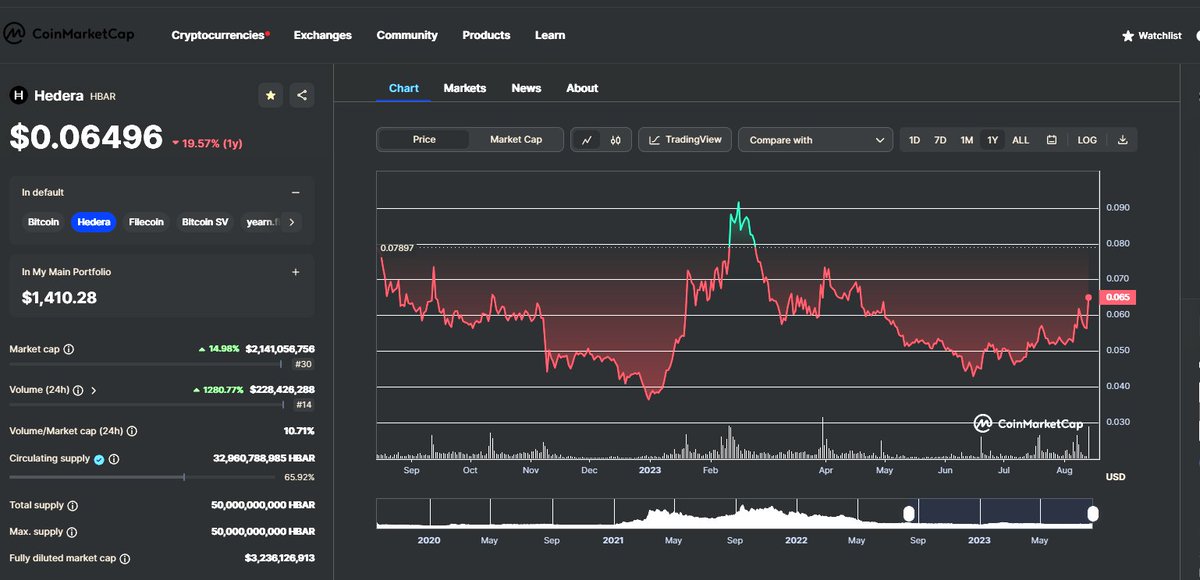Image resolution: width=1200 pixels, height=580 pixels.
Task: Open Circulating supply info tooltip icon
Action: [114, 459]
